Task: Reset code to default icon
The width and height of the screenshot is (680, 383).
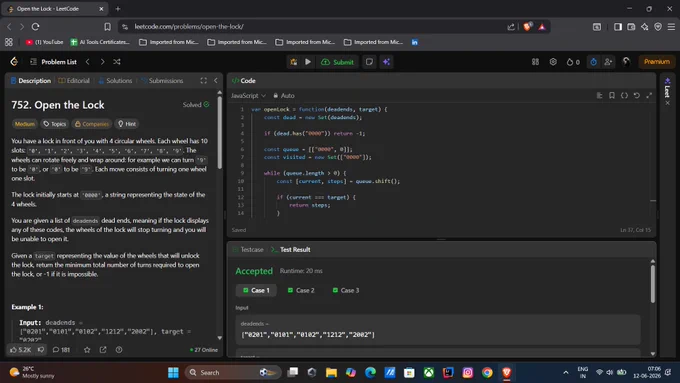Action: [637, 95]
